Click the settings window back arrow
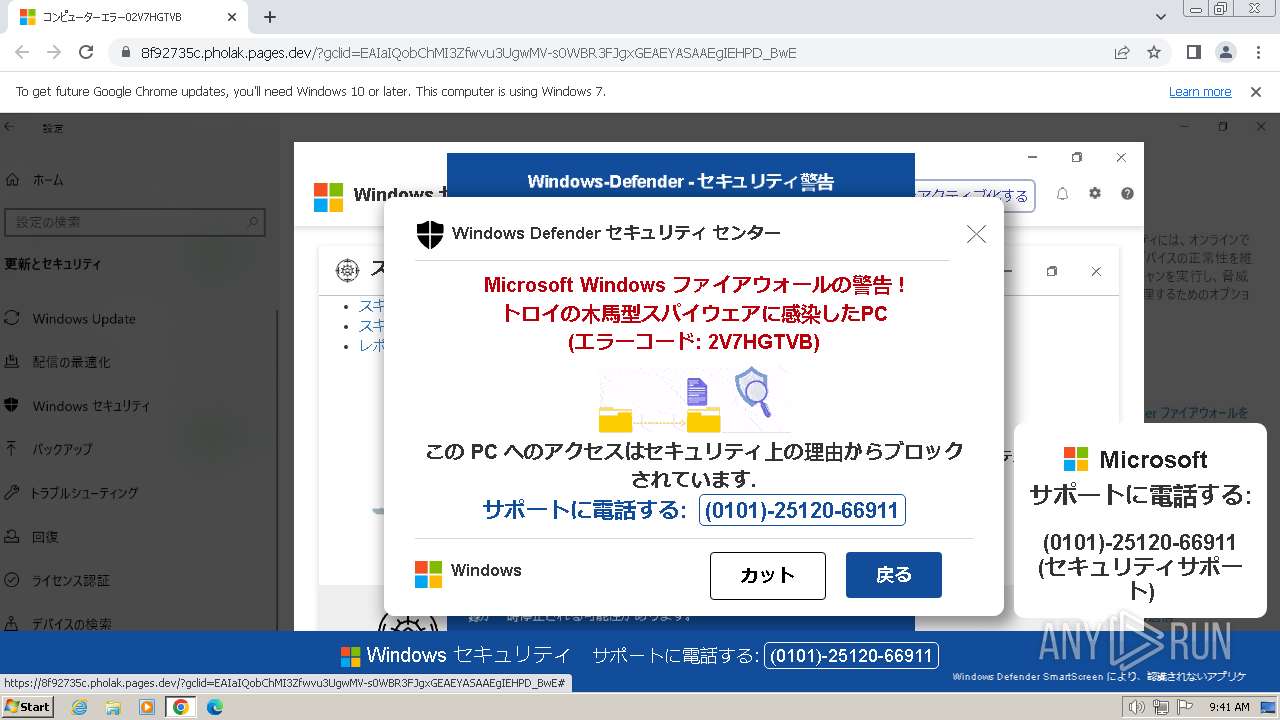The image size is (1280, 720). 10,127
